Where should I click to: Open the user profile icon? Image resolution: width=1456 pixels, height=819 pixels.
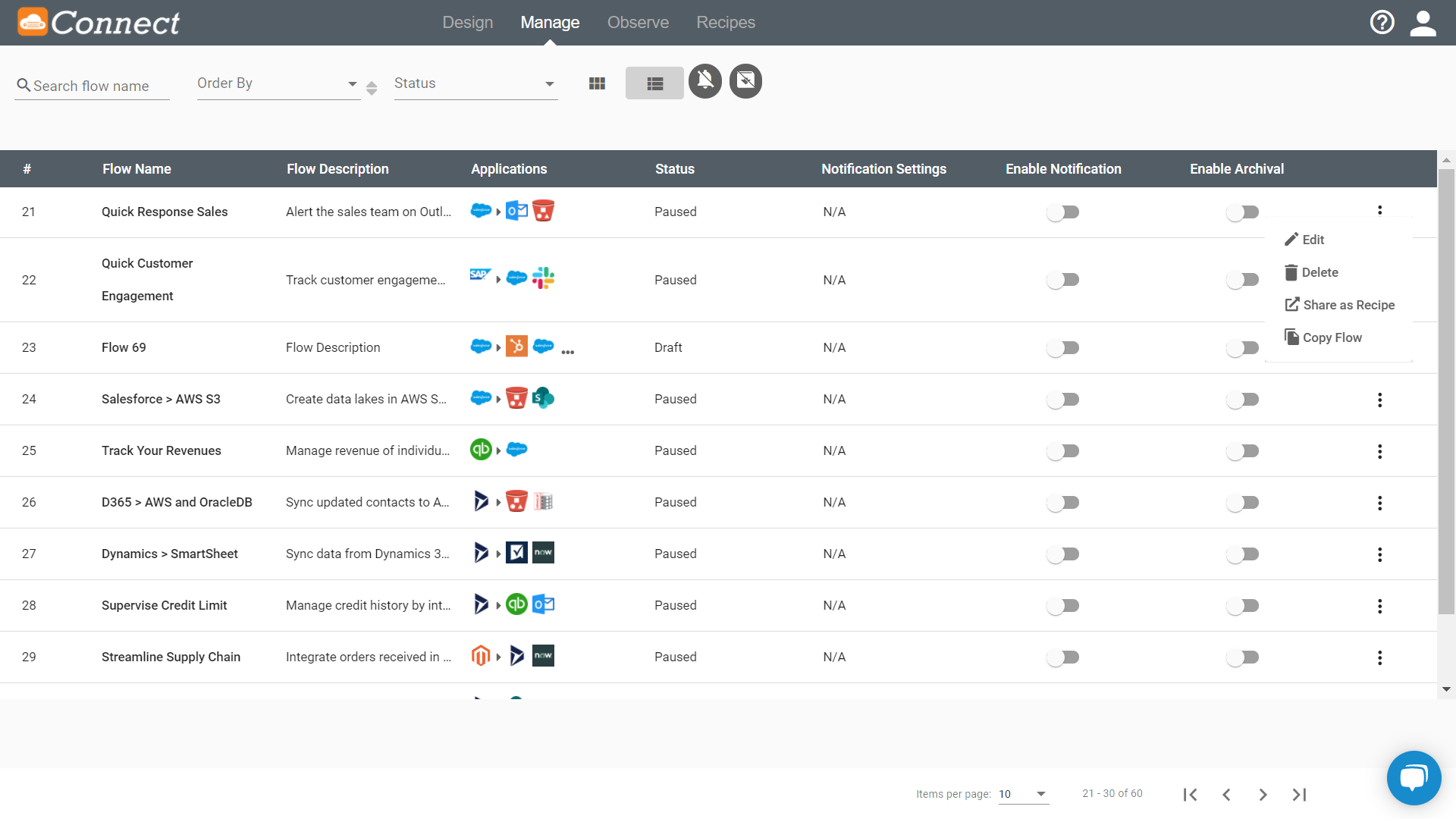tap(1423, 23)
